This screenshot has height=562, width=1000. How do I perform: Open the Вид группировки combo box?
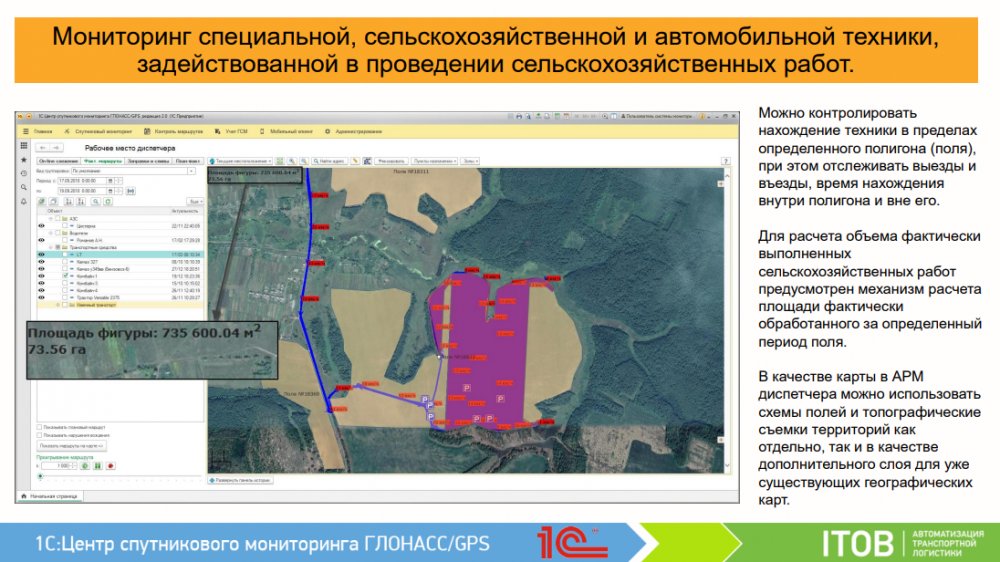128,171
